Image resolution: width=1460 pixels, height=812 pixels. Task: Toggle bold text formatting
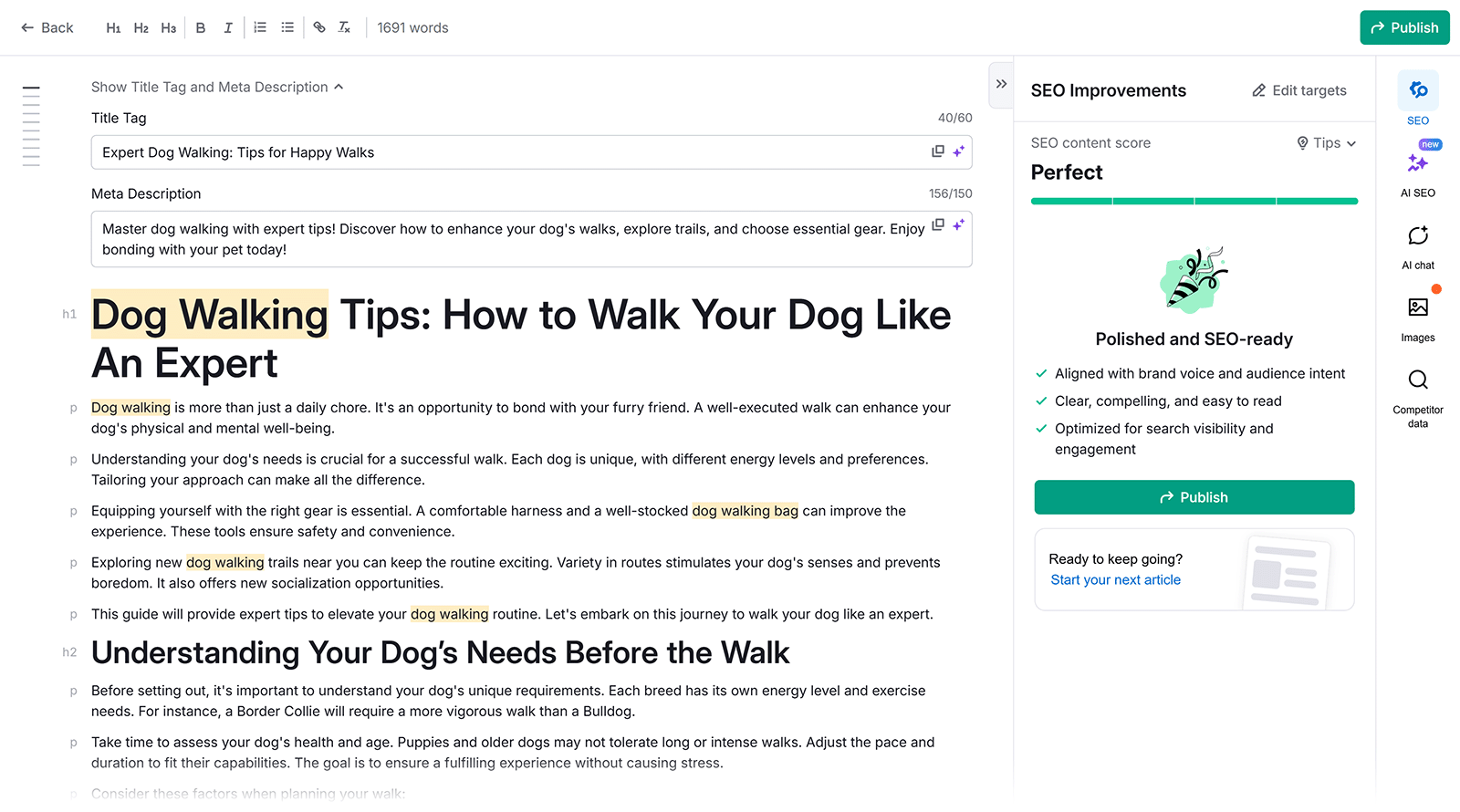[x=201, y=28]
